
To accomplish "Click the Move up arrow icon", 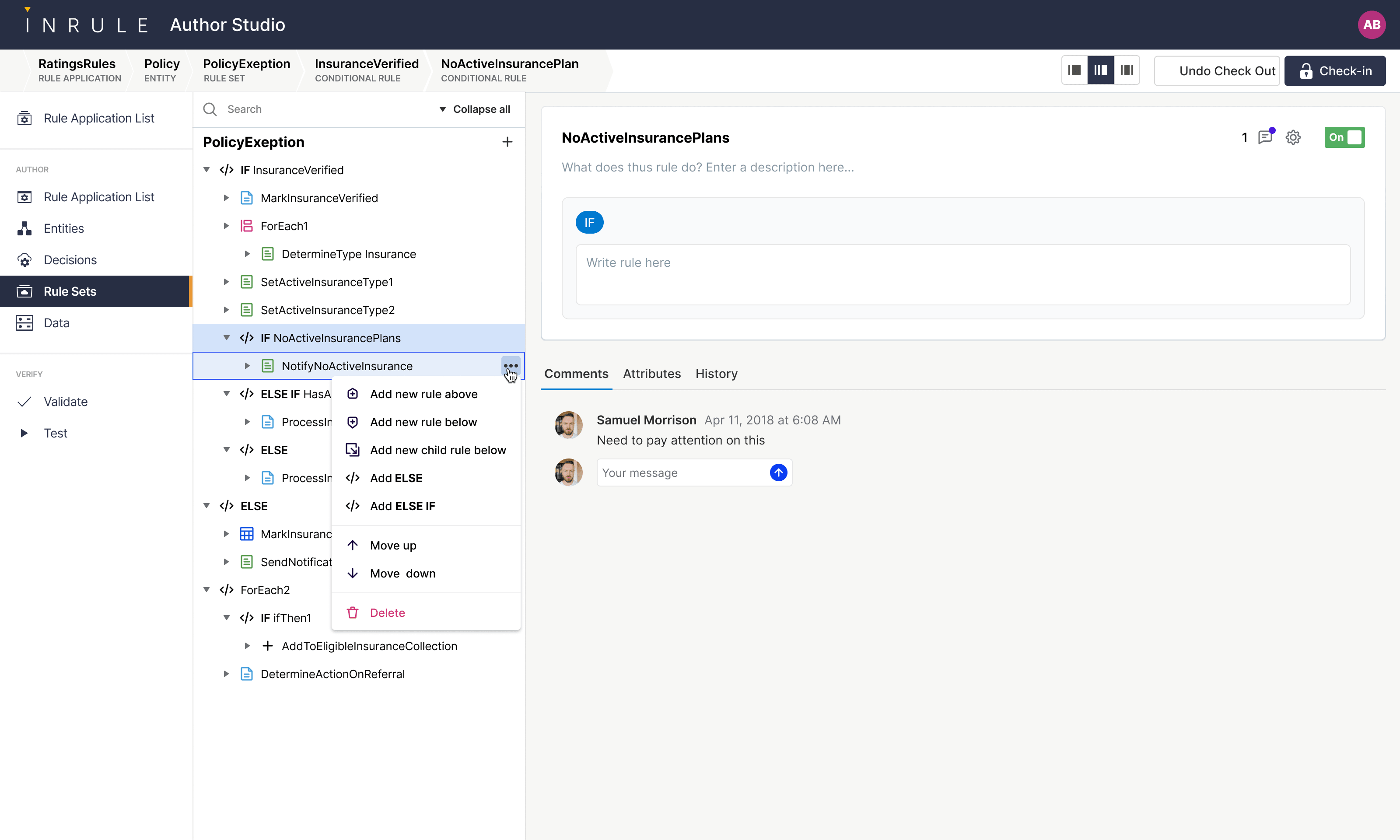I will 353,545.
